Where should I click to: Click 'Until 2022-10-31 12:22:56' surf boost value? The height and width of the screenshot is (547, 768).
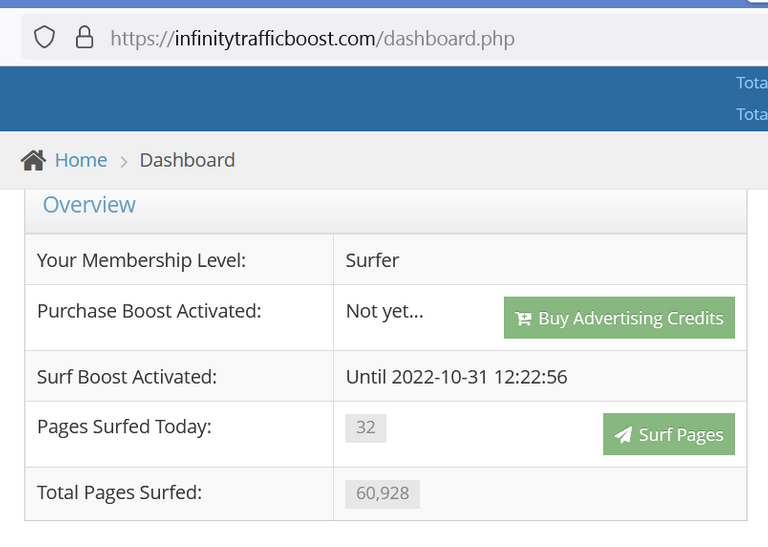point(456,377)
